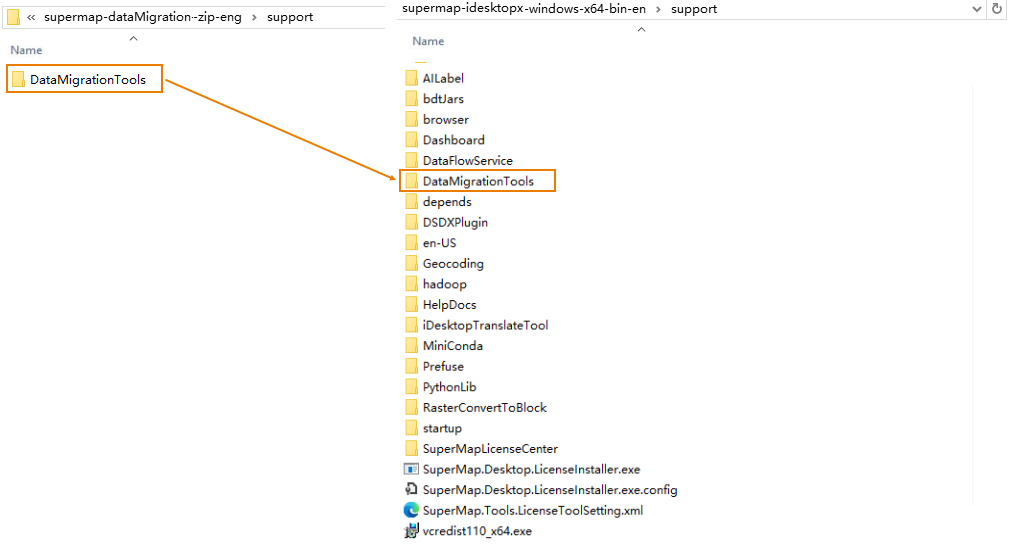This screenshot has height=547, width=1012.
Task: Click the refresh button beside address bar
Action: click(996, 9)
